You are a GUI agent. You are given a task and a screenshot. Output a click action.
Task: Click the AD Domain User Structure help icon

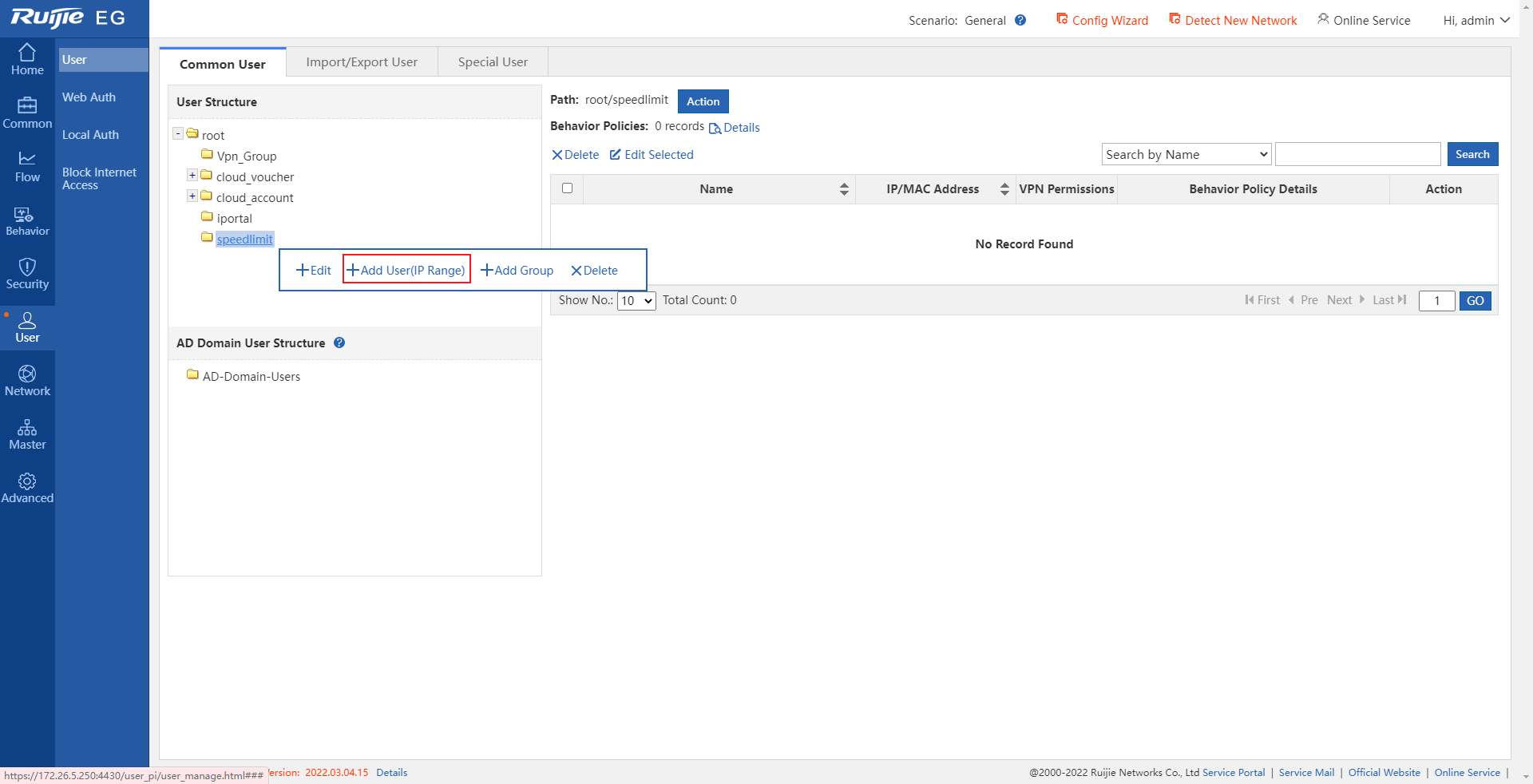pos(339,343)
